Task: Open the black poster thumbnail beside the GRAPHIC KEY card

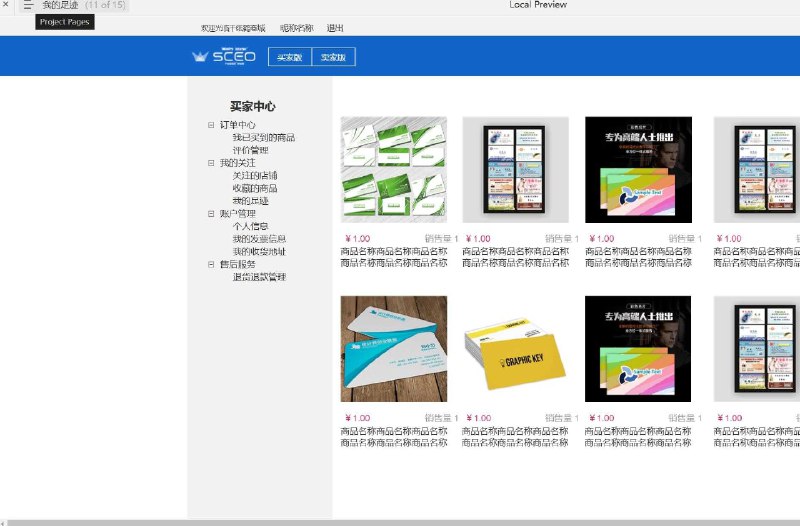Action: [638, 349]
